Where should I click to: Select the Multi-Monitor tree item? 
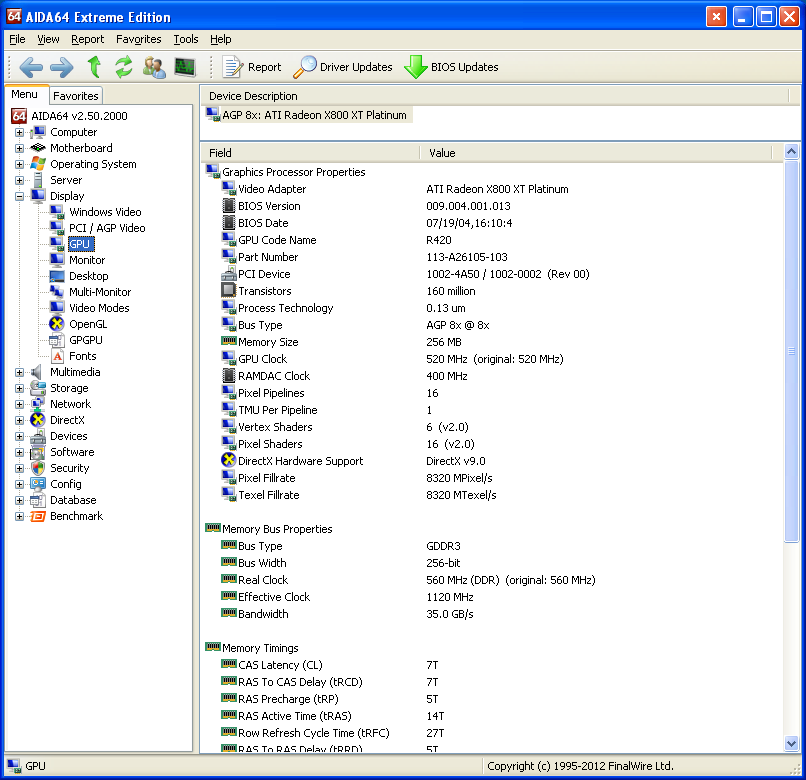[100, 292]
